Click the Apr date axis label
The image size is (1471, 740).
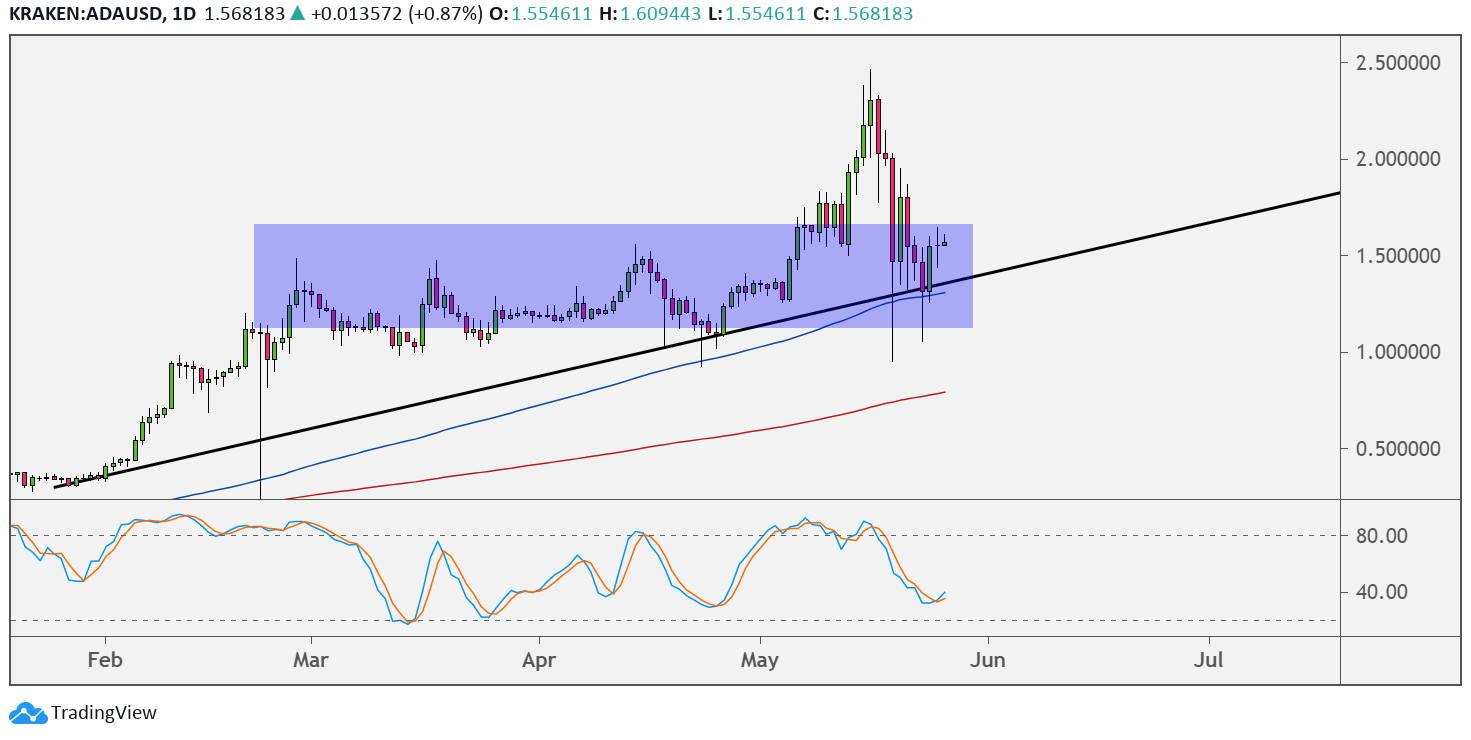(539, 661)
